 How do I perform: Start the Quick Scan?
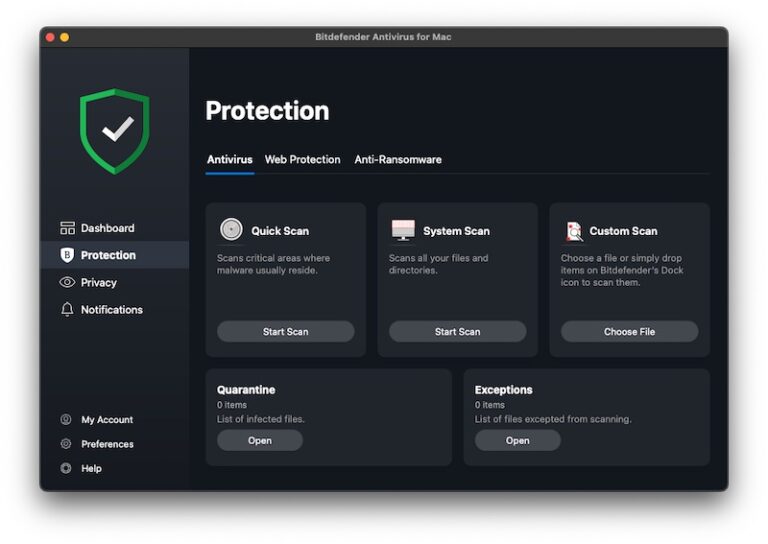pyautogui.click(x=285, y=332)
